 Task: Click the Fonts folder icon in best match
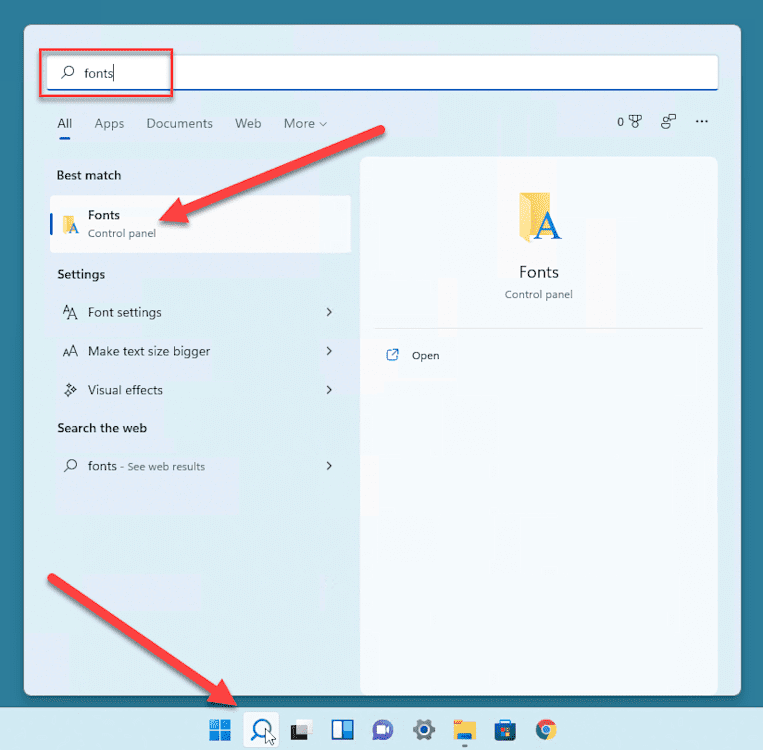tap(71, 224)
